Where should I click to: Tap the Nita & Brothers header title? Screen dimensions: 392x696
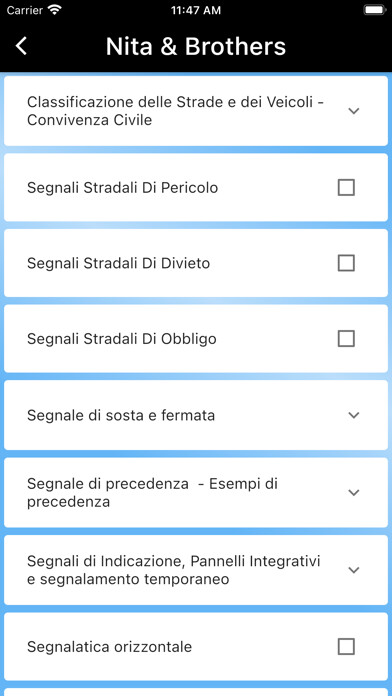point(196,47)
